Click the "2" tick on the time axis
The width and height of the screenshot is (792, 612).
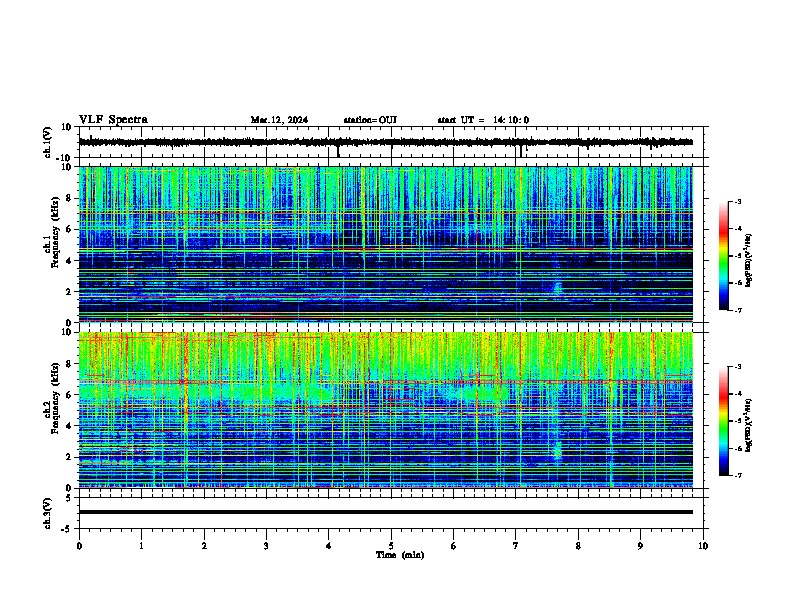click(204, 546)
